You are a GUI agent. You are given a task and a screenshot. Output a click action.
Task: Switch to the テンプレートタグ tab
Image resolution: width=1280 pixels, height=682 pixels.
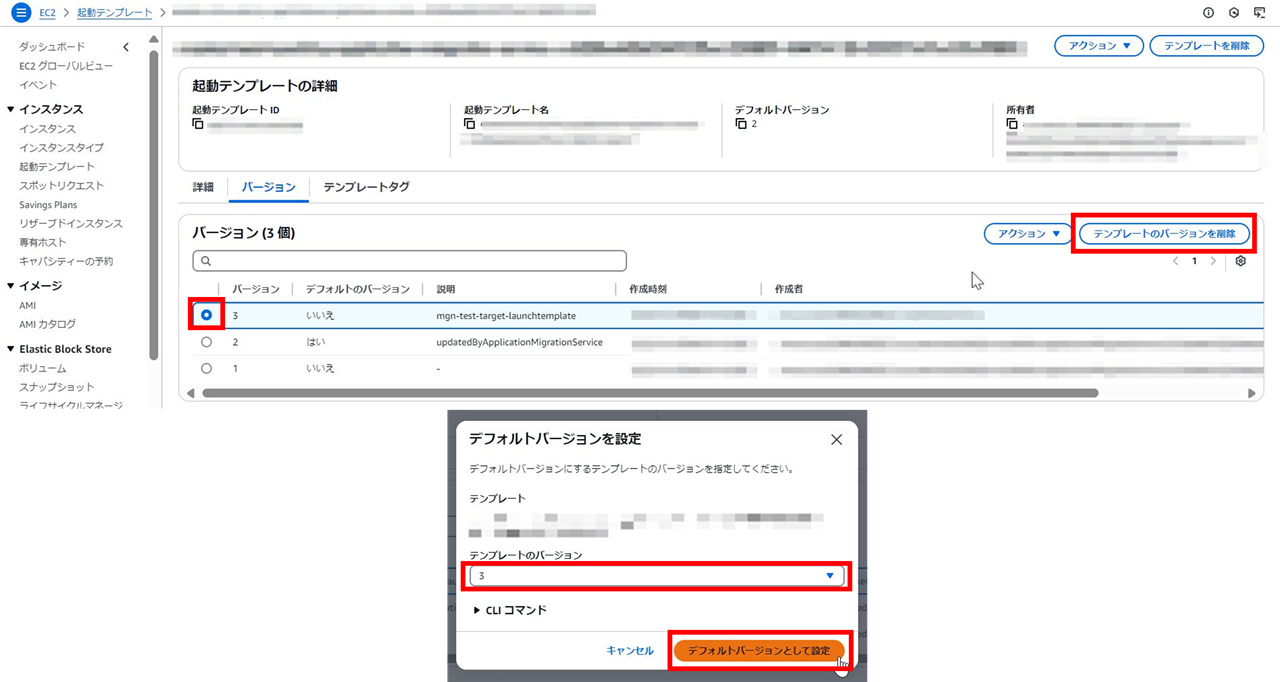pos(365,186)
